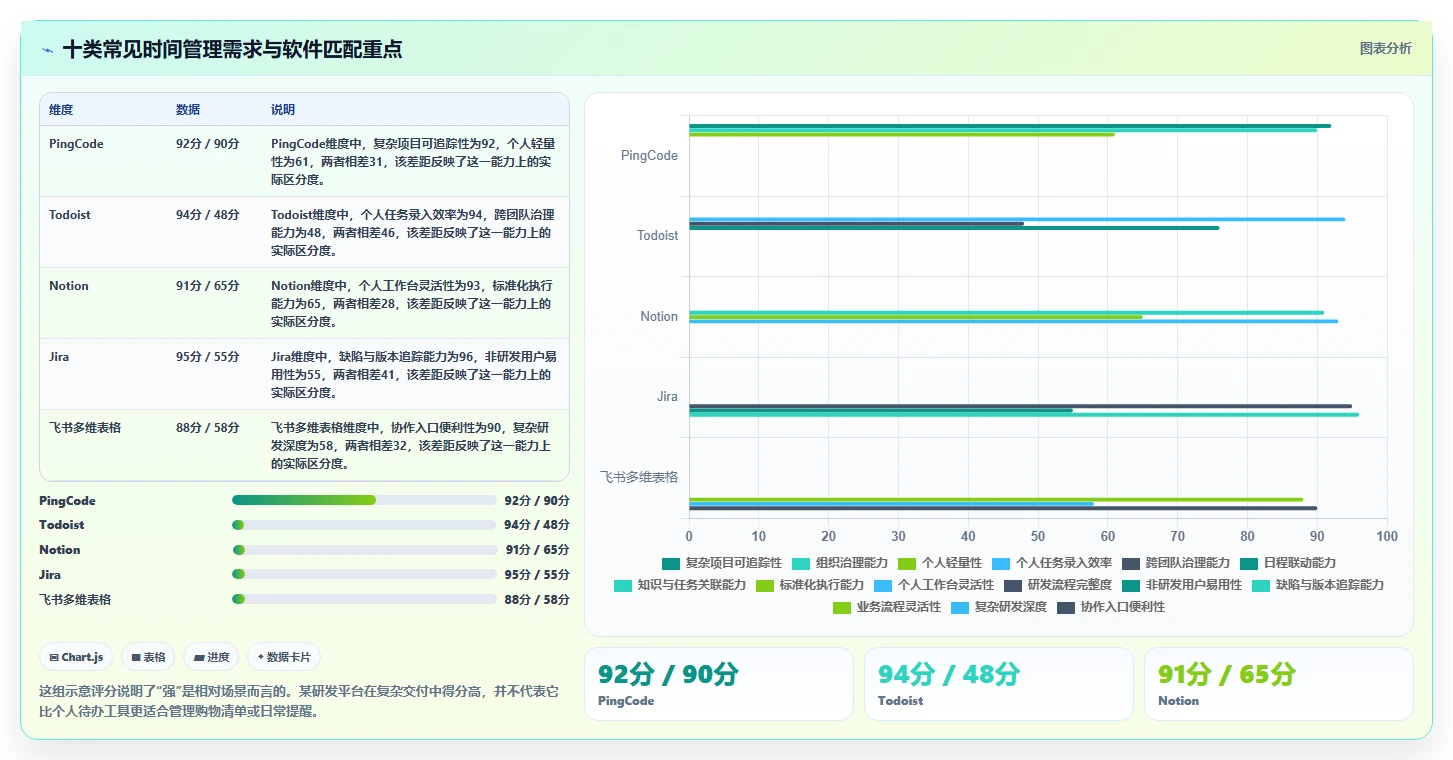Click the 研发流程完整度 legend color swatch
1453x760 pixels.
click(x=1012, y=585)
